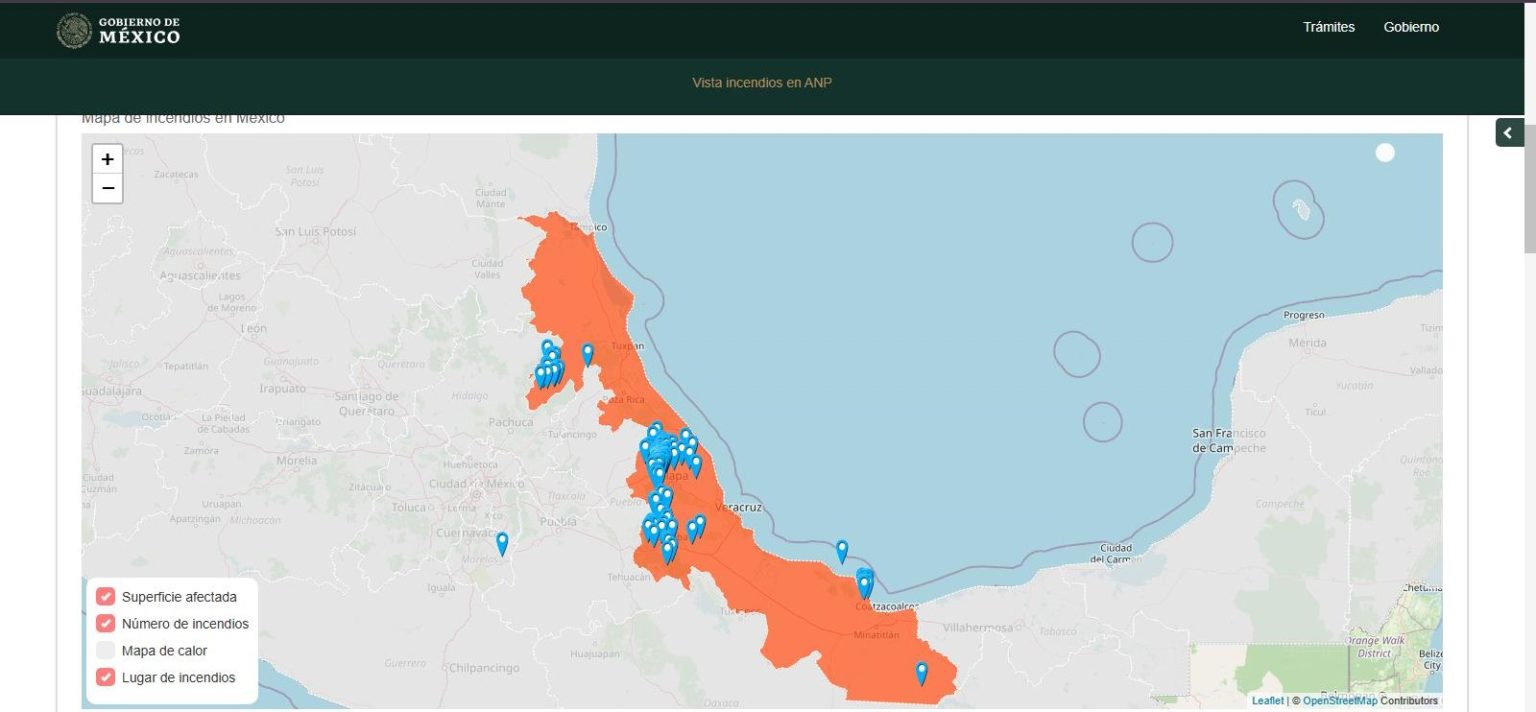1536x712 pixels.
Task: Open the OpenStreetMap contributors link
Action: coord(1340,701)
